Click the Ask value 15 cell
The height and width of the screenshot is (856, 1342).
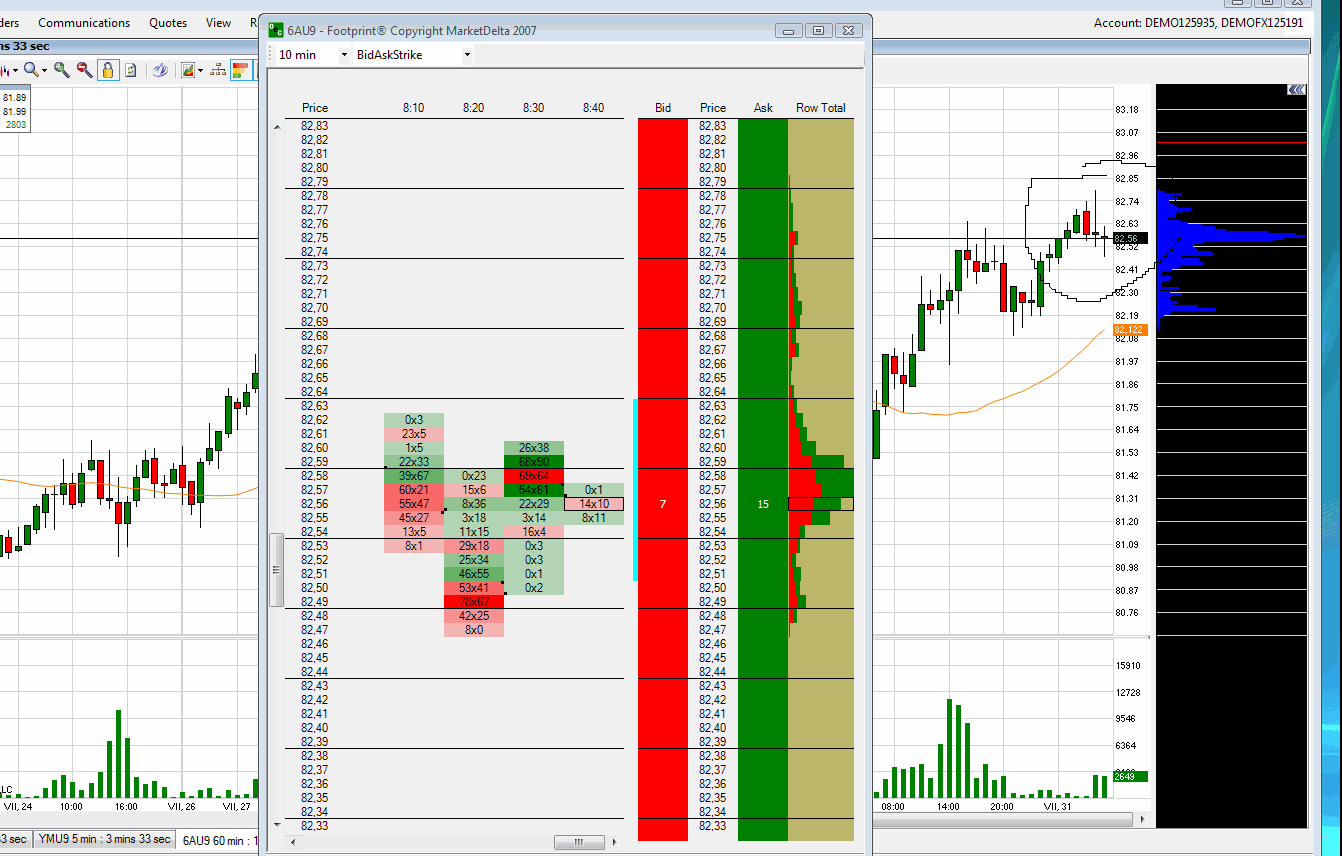763,504
